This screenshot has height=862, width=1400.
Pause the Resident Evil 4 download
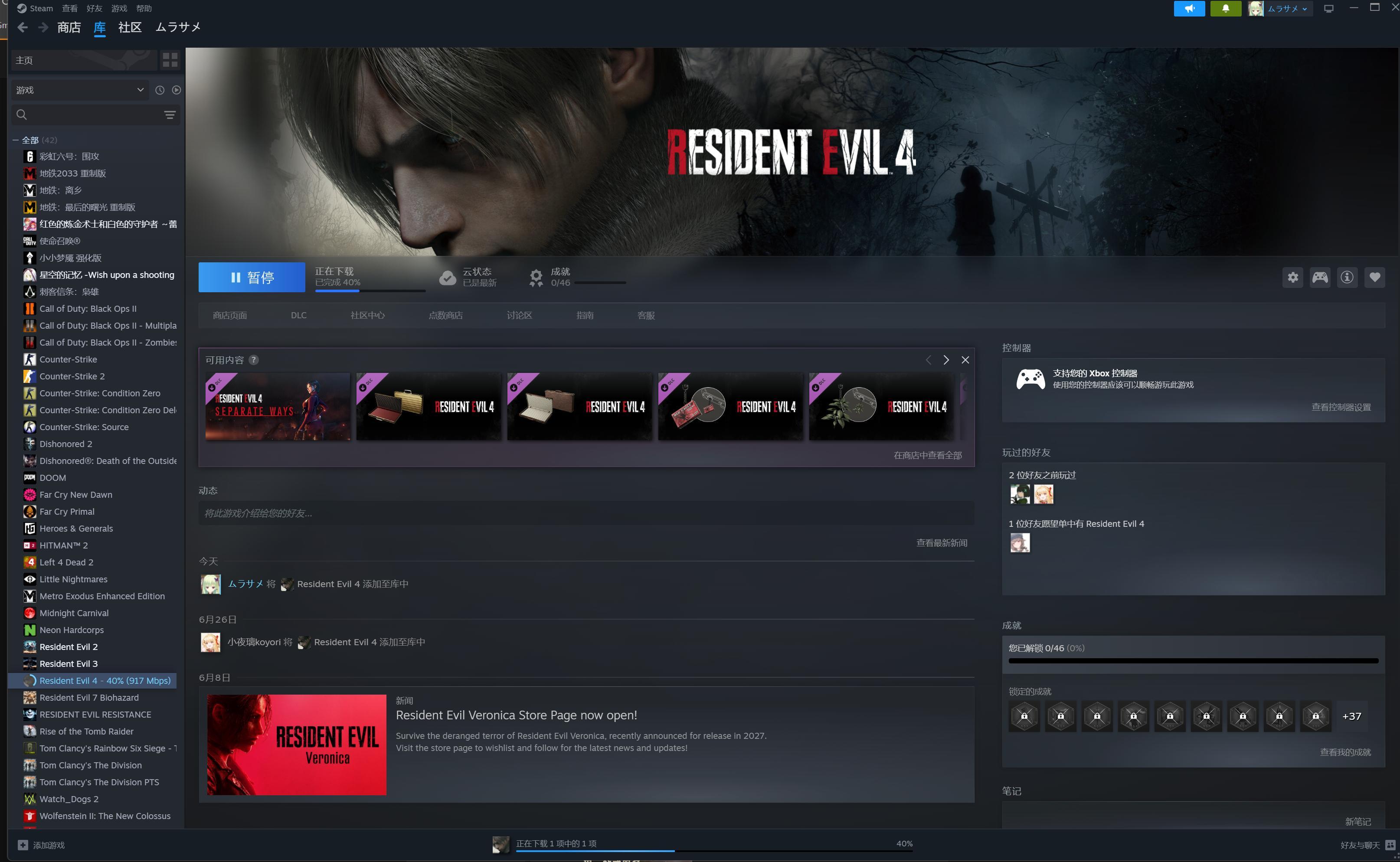point(252,278)
